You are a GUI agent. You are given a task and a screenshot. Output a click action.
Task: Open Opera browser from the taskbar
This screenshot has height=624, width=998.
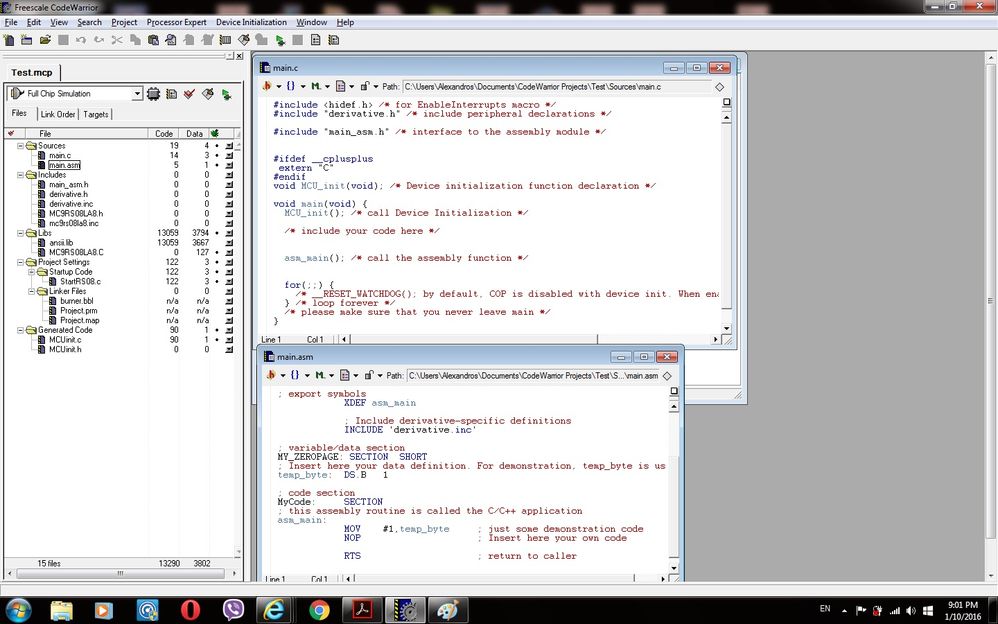click(x=190, y=610)
